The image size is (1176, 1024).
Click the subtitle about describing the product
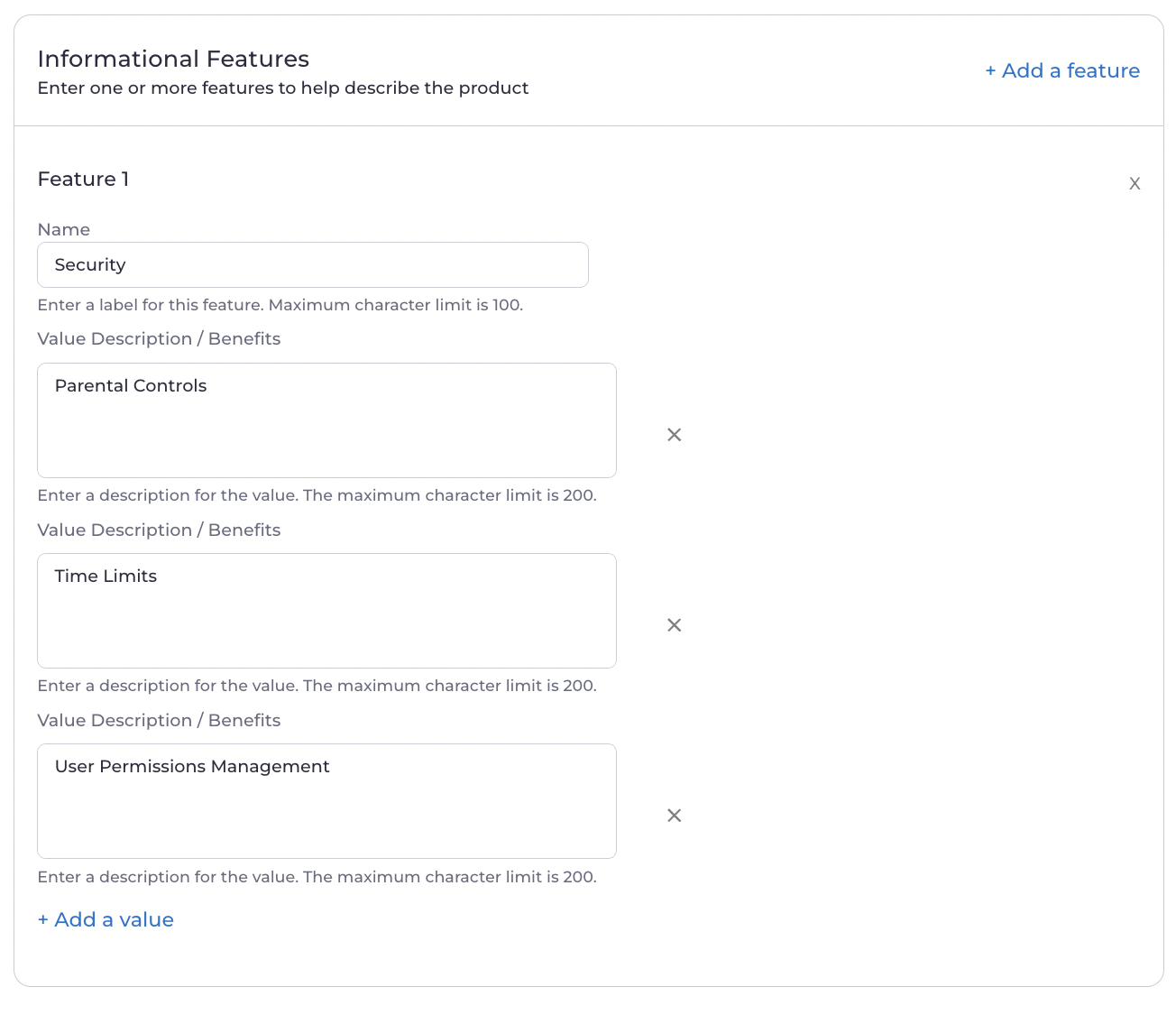pos(283,88)
